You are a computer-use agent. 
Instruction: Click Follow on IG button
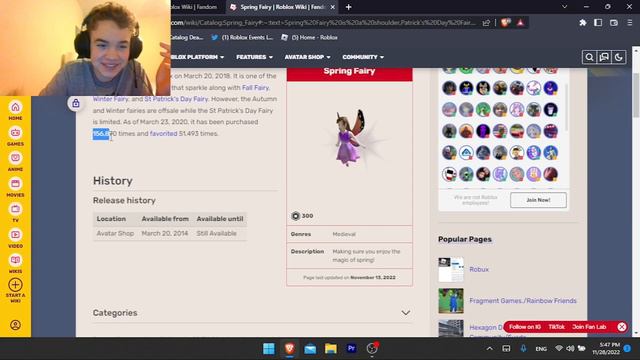tap(525, 327)
